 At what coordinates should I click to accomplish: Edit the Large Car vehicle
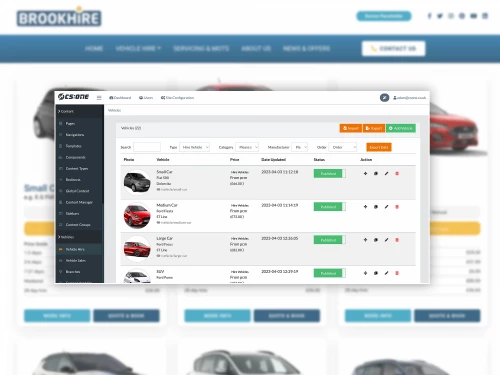[x=386, y=240]
